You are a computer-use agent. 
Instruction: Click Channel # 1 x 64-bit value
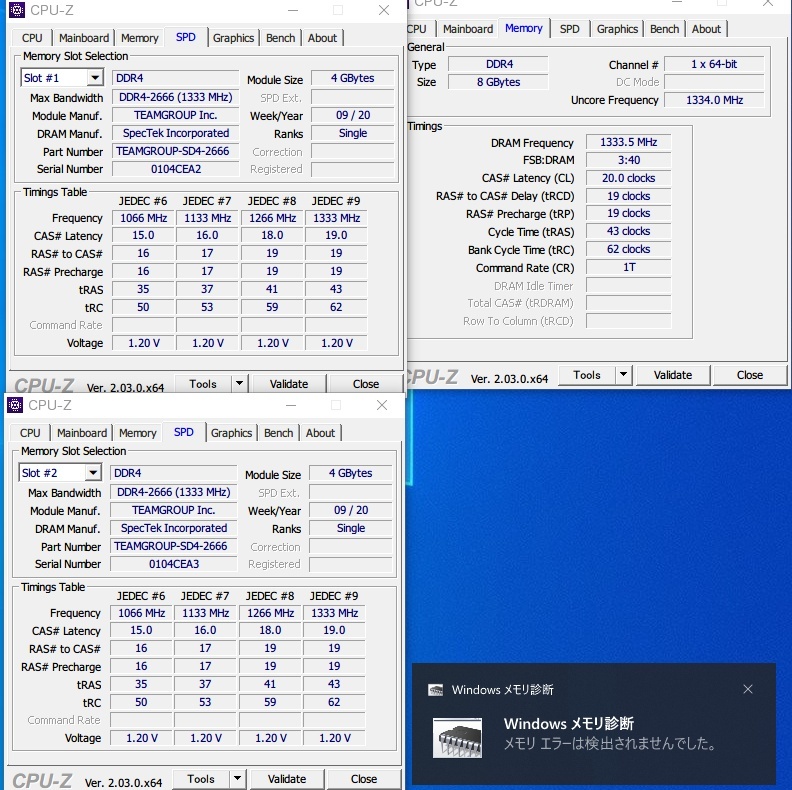click(714, 64)
